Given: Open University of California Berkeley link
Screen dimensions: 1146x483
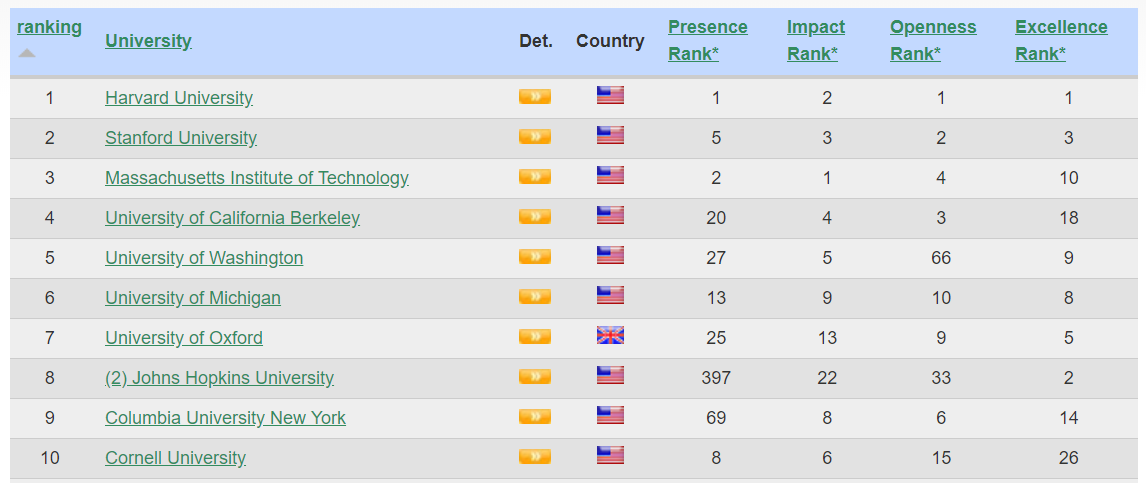Looking at the screenshot, I should 232,218.
